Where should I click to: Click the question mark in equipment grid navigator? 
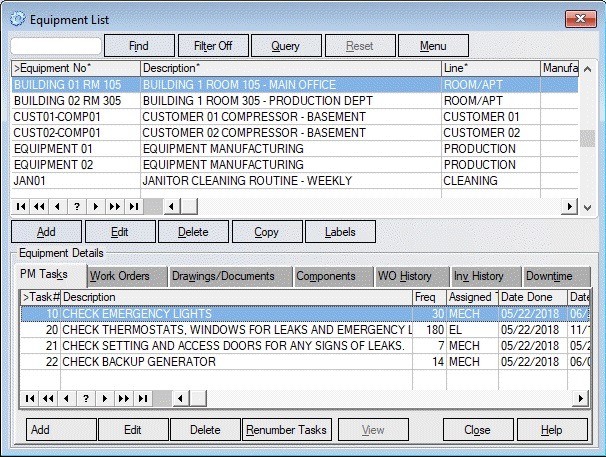point(77,206)
